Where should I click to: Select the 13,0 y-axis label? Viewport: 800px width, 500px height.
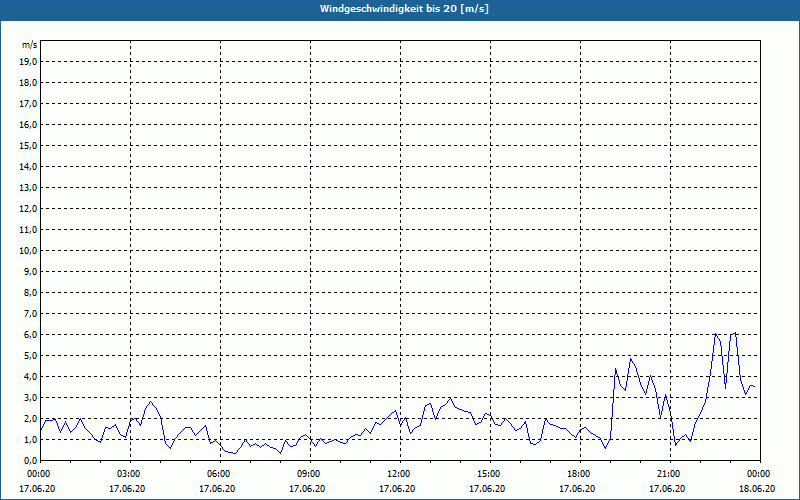tap(29, 188)
